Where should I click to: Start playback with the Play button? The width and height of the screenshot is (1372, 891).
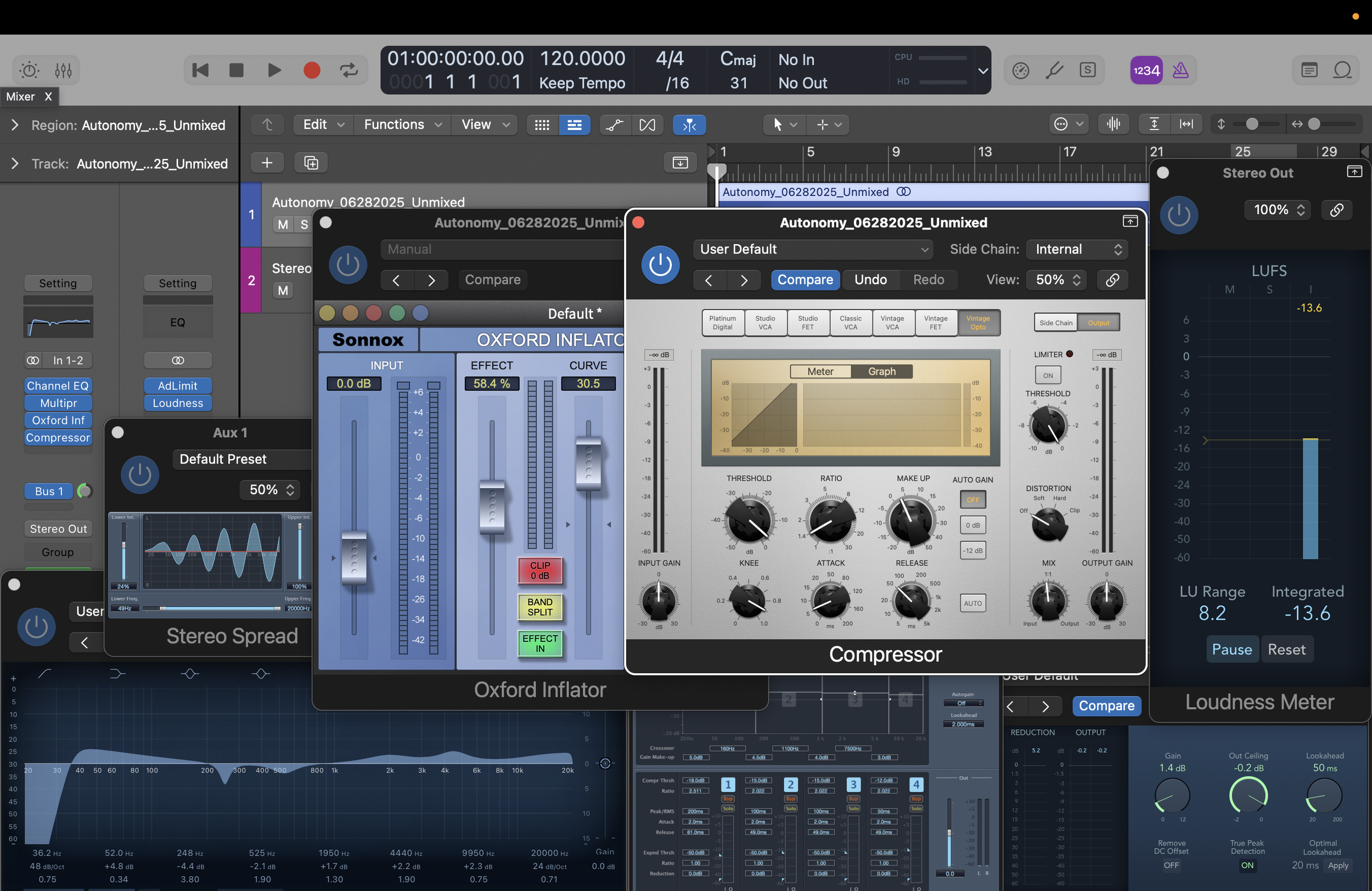click(x=274, y=70)
